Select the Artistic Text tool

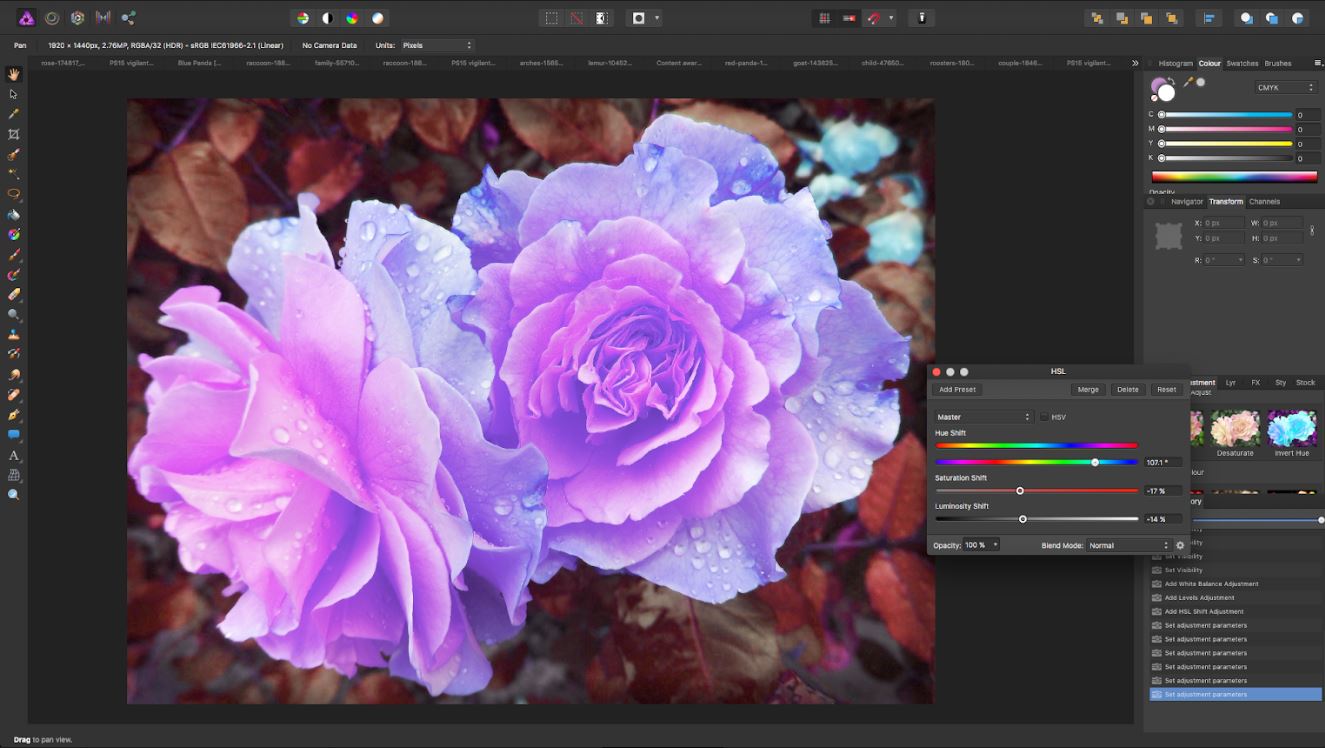pyautogui.click(x=14, y=455)
